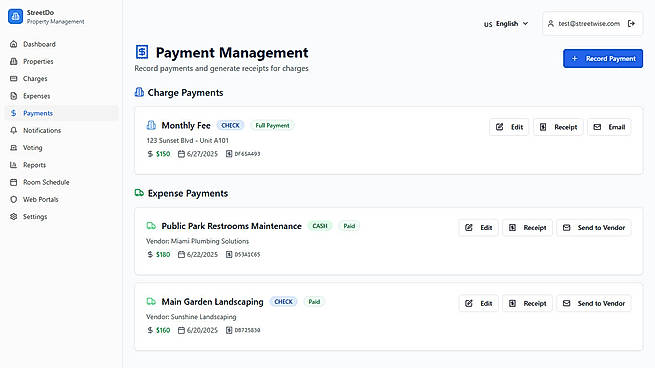Click the Full Payment badge
This screenshot has height=368, width=655.
pos(272,125)
